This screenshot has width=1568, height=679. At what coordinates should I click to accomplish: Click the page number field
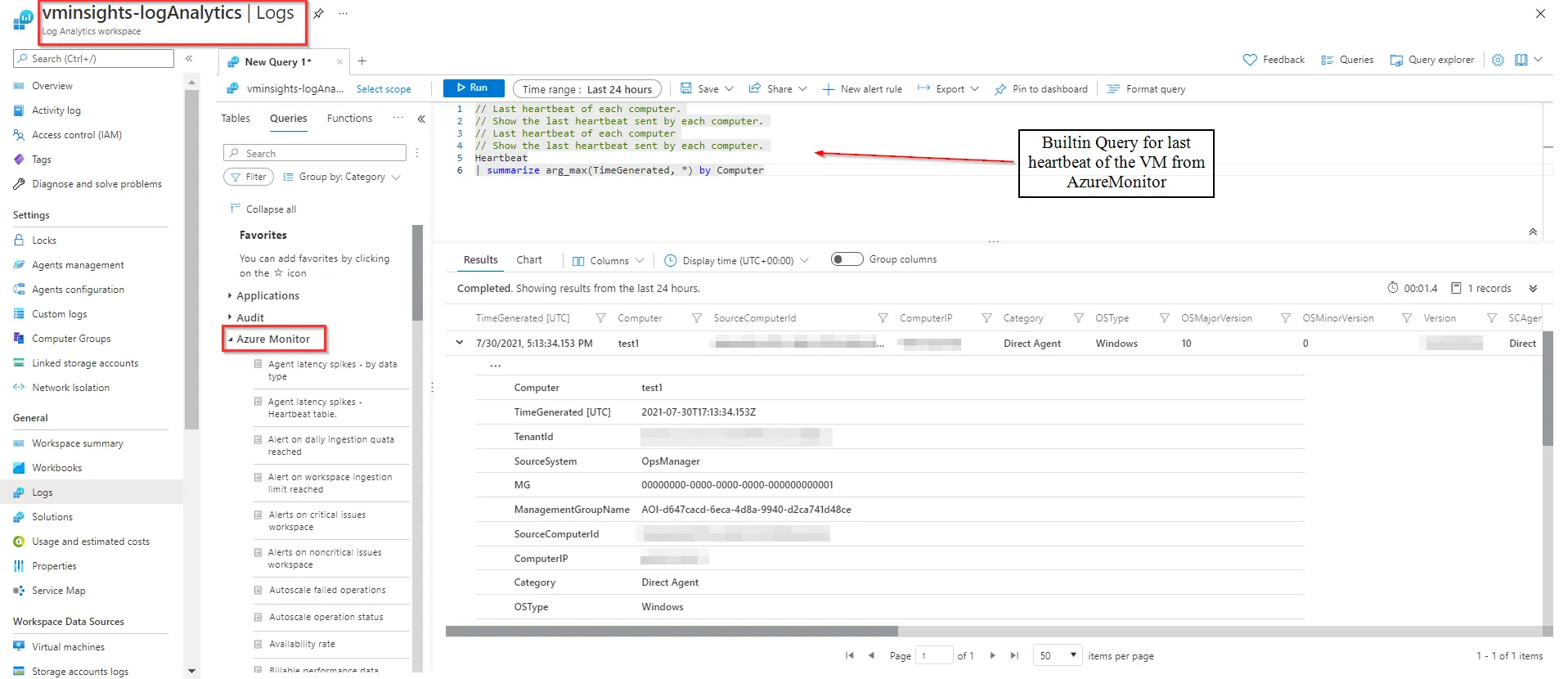coord(934,655)
